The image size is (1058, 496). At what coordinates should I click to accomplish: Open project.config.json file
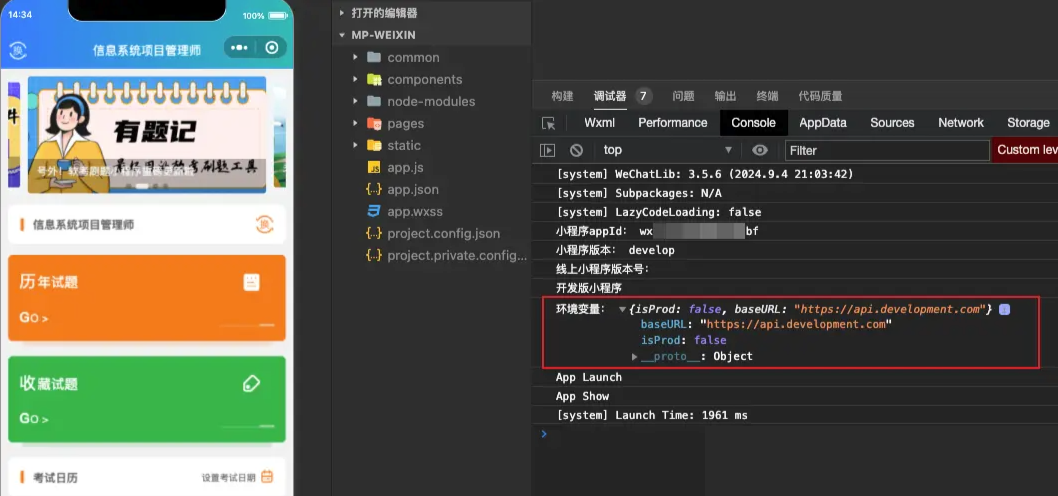coord(443,233)
